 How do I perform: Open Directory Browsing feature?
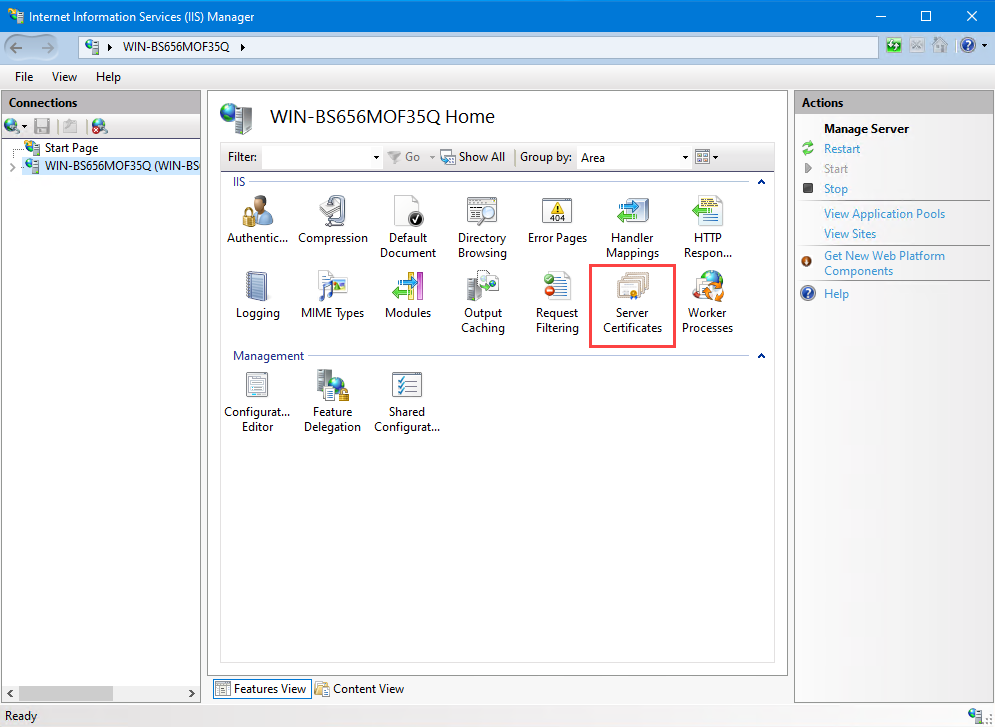point(482,227)
